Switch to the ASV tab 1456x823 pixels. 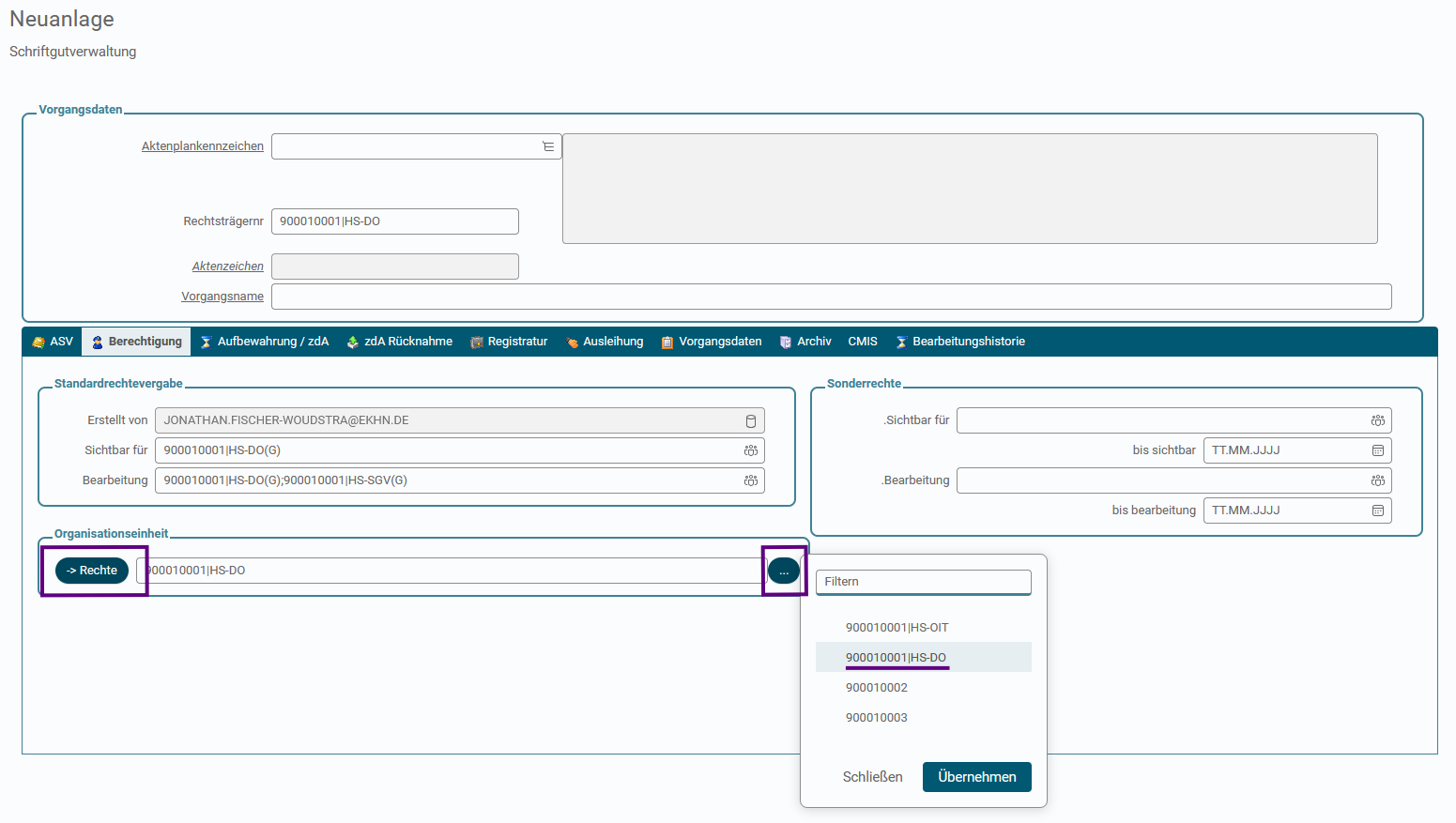(x=53, y=342)
